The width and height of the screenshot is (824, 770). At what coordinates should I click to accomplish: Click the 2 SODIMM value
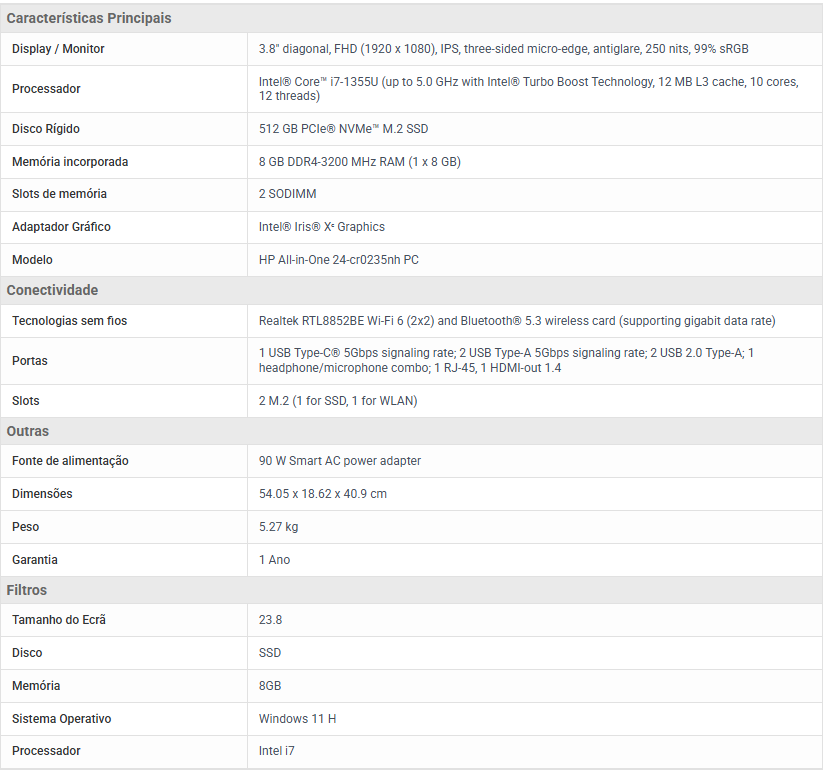289,194
